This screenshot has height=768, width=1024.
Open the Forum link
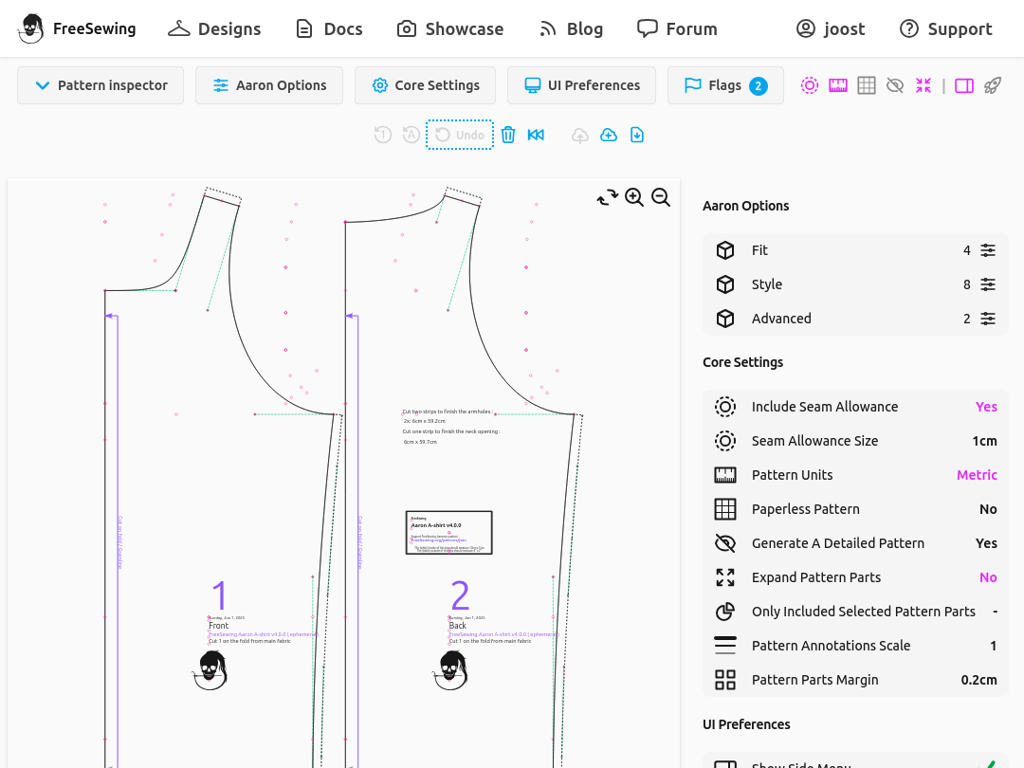[677, 29]
